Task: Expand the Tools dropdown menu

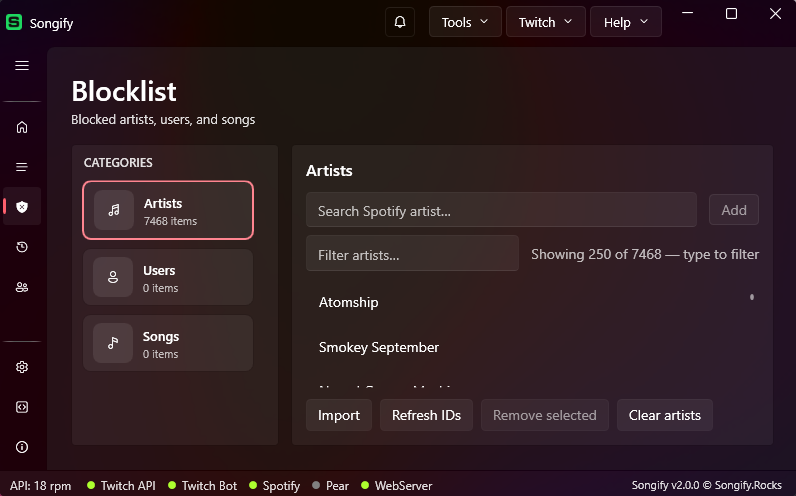Action: pyautogui.click(x=465, y=22)
